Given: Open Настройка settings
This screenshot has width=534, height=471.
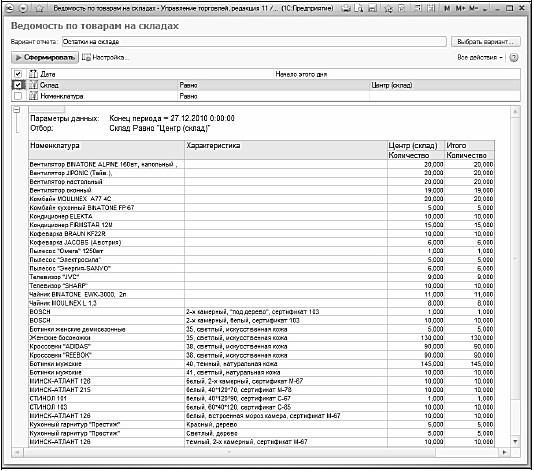Looking at the screenshot, I should (x=106, y=58).
